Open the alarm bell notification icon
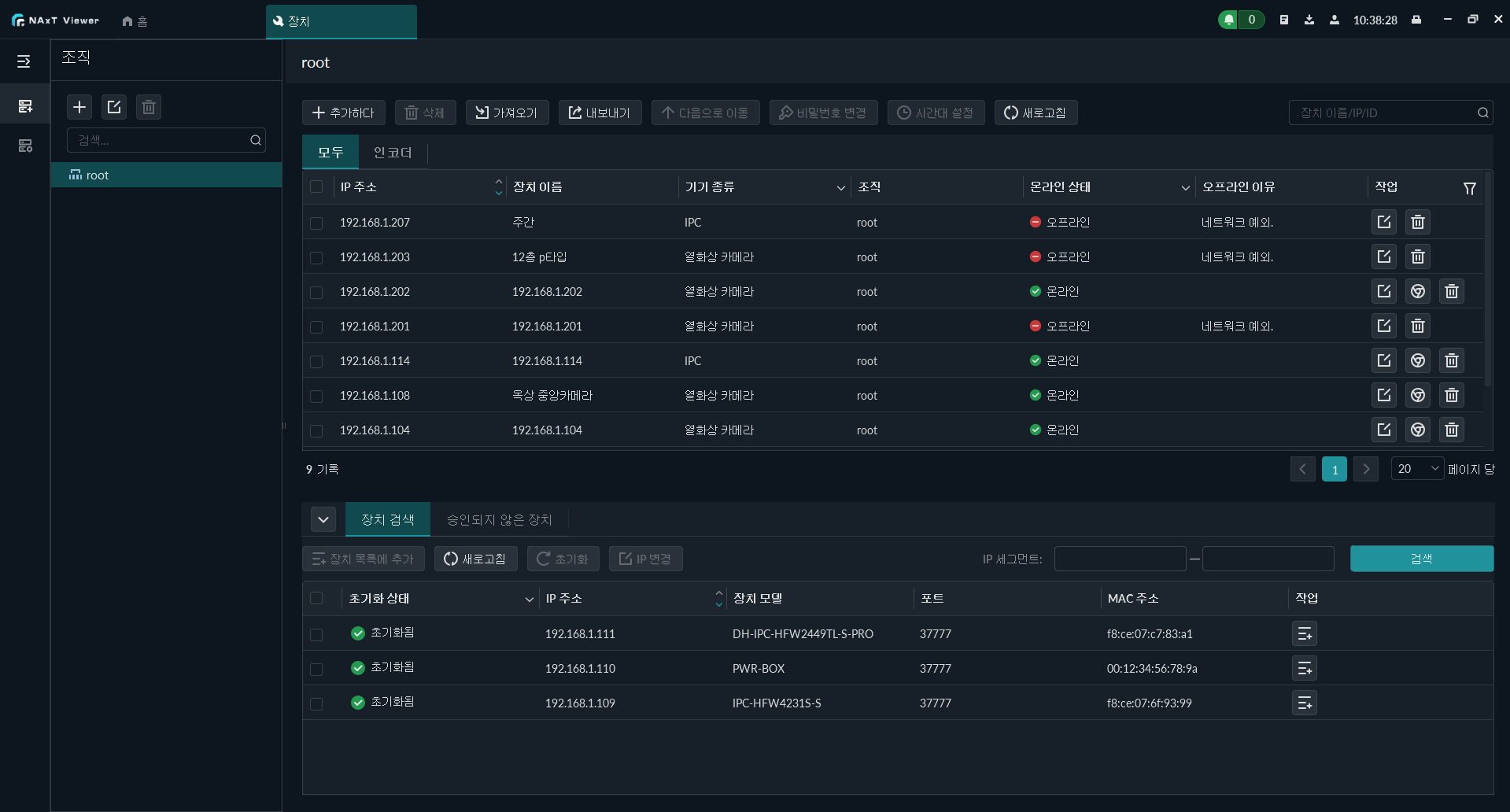The height and width of the screenshot is (812, 1510). click(1229, 20)
